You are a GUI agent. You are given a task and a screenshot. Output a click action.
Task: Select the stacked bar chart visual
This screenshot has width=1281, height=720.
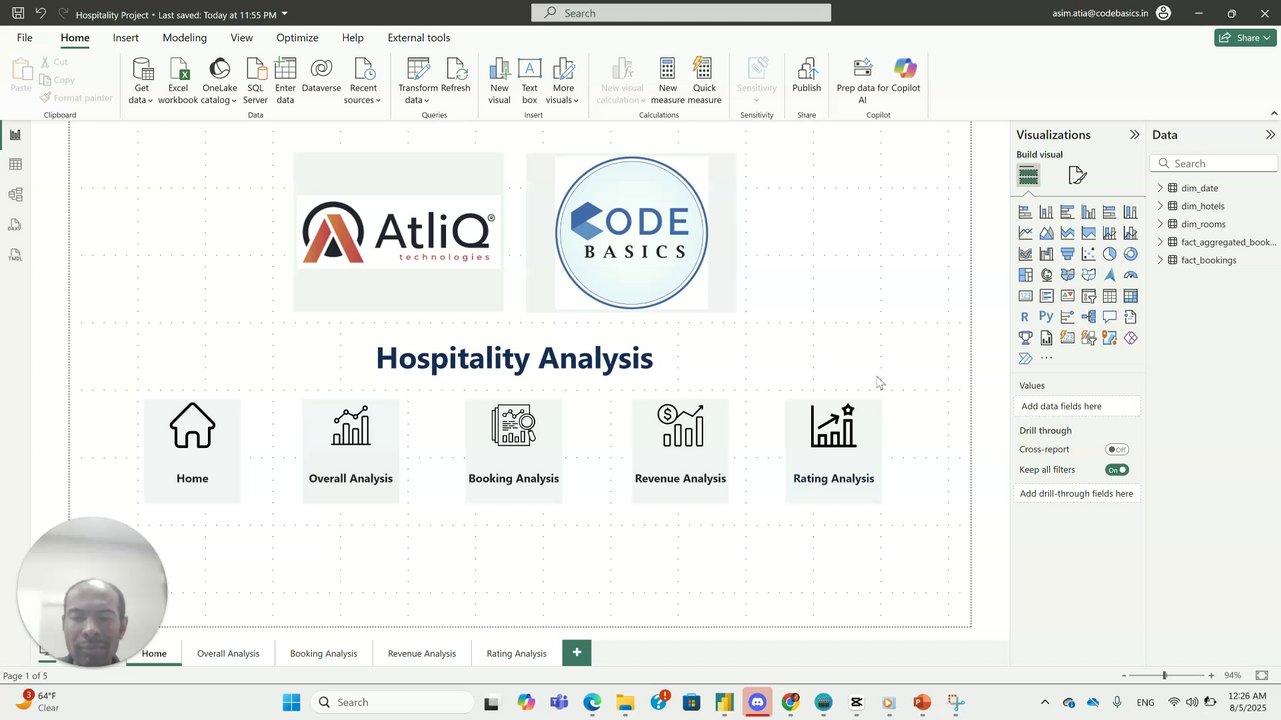pos(1025,212)
